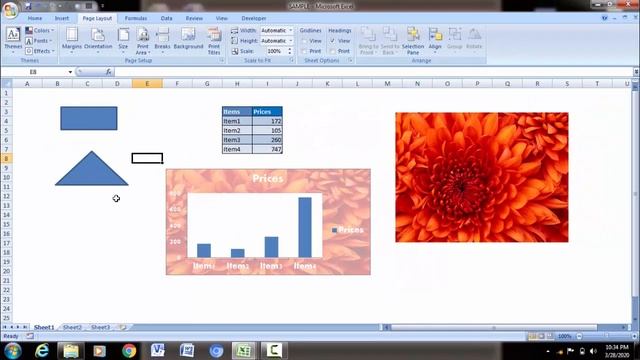Viewport: 640px width, 360px height.
Task: Click the cell with value 747
Action: coord(267,149)
